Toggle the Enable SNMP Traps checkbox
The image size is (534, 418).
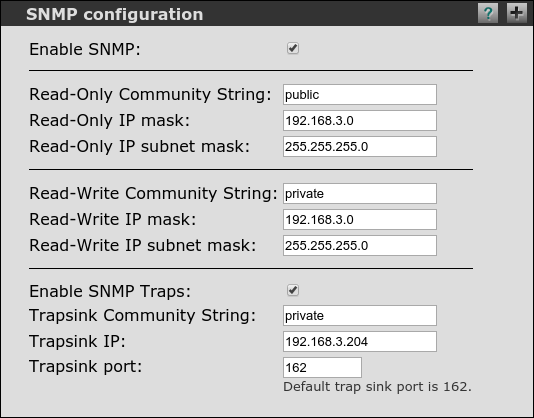click(293, 290)
